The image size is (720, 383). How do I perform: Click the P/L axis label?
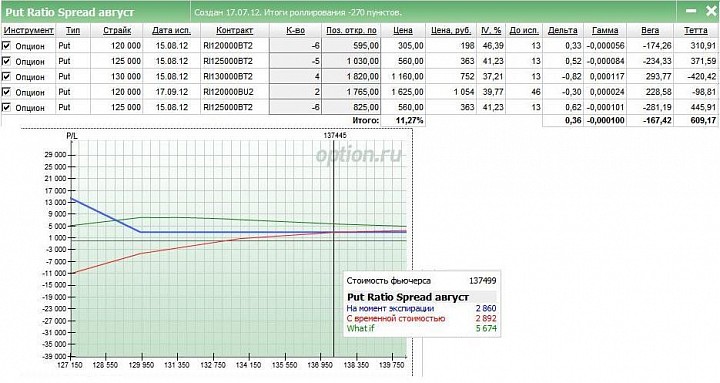pos(72,136)
